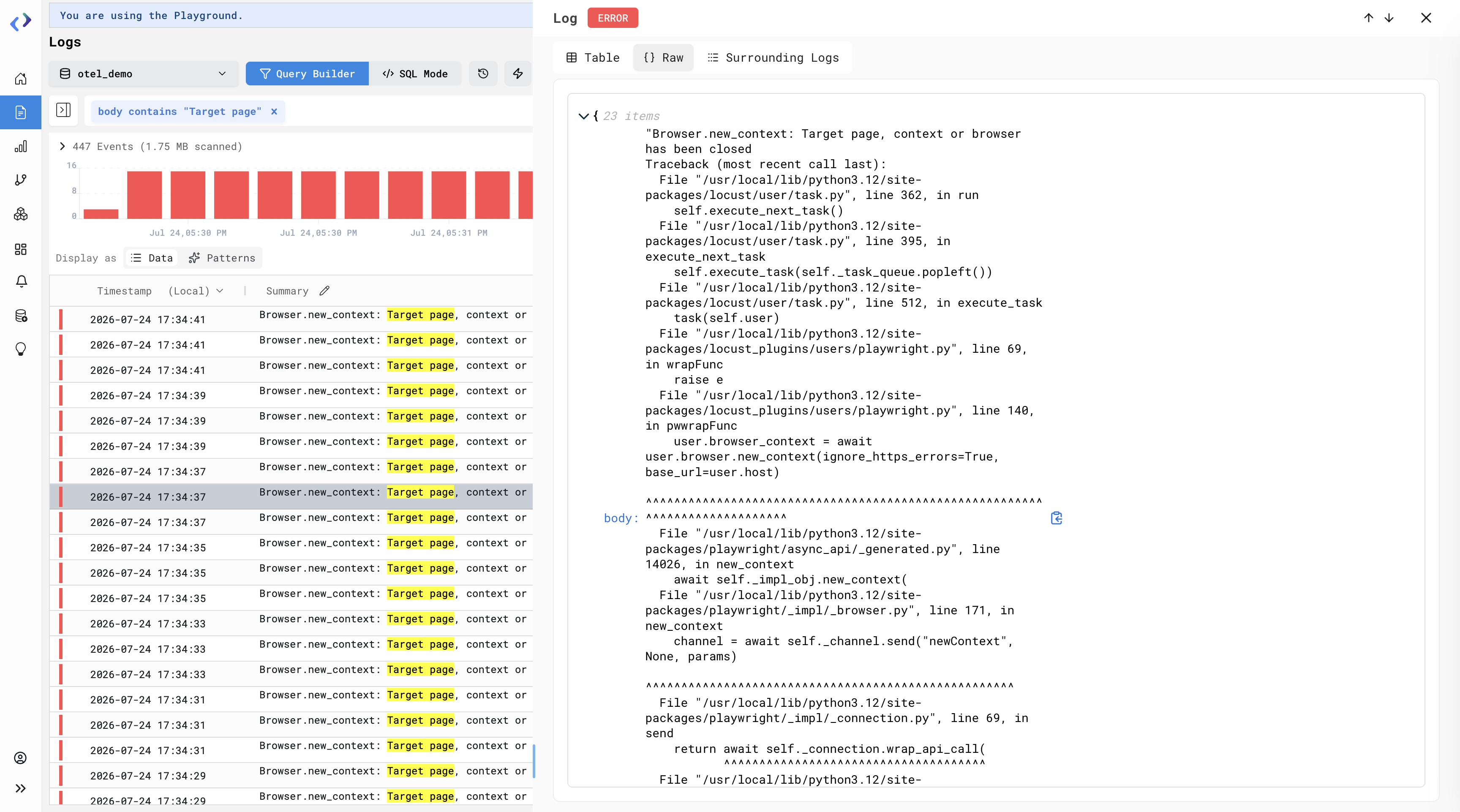1460x812 pixels.
Task: Switch to the Raw tab
Action: point(663,57)
